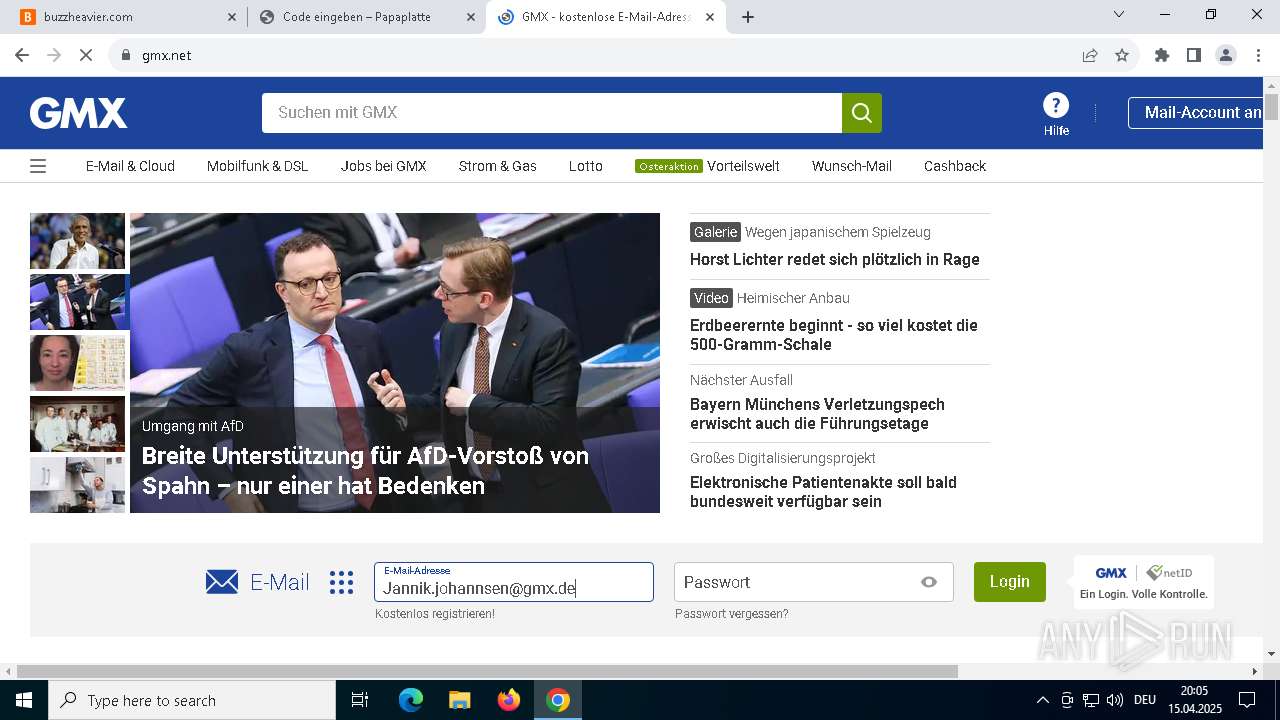Open Jobs bei GMX menu item
Viewport: 1280px width, 720px height.
[x=383, y=166]
